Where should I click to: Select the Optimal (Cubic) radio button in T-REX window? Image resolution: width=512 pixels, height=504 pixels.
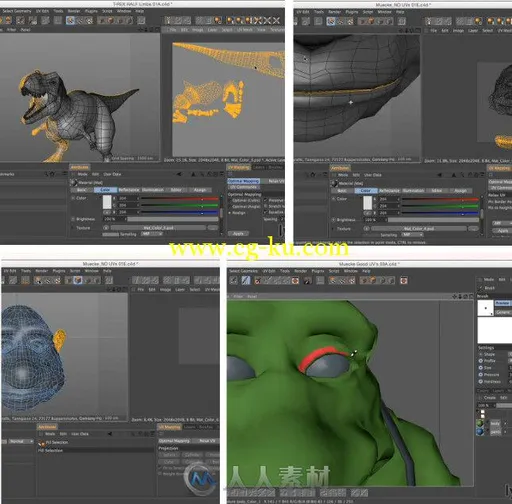(230, 201)
